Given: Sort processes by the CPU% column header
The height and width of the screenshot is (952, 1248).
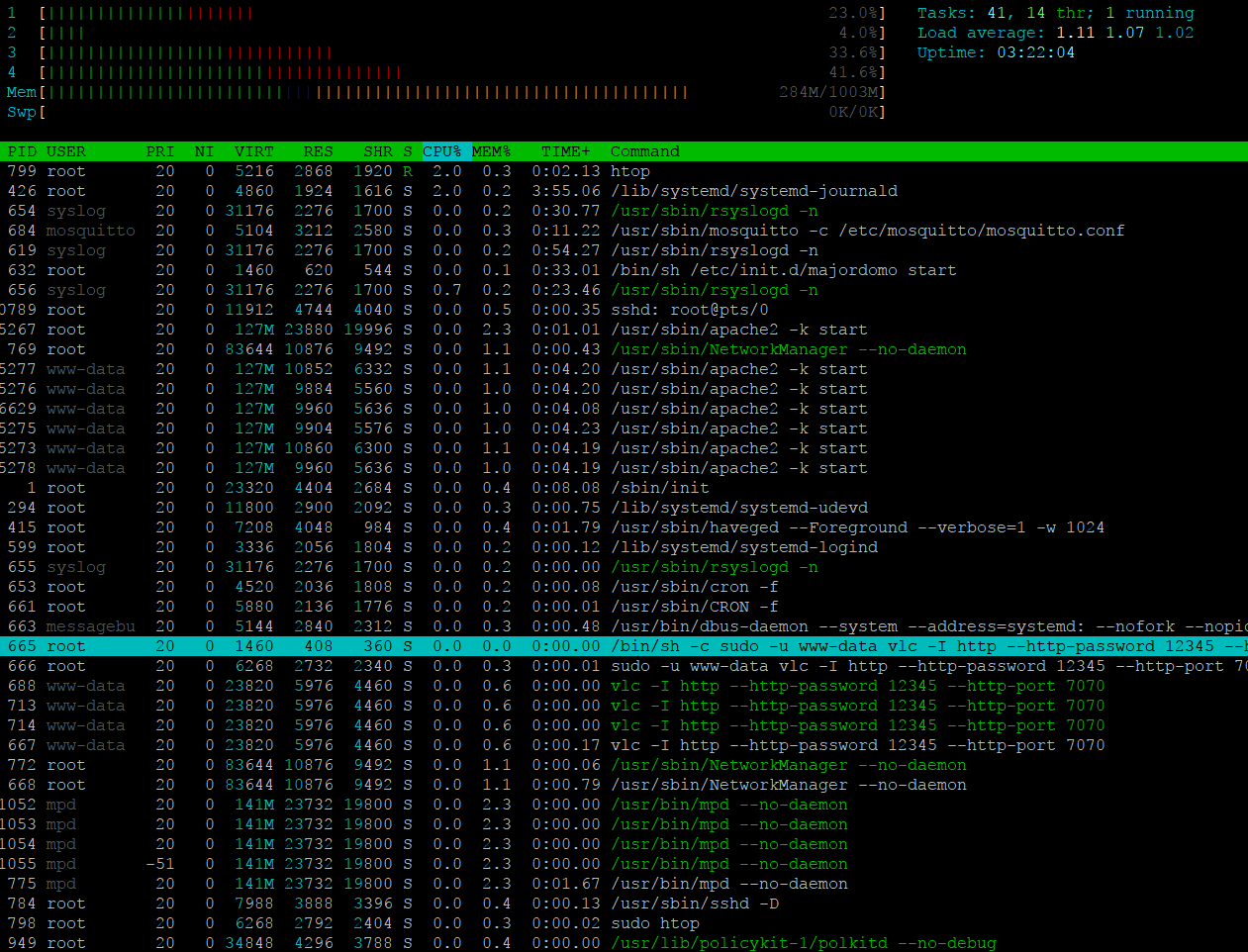Looking at the screenshot, I should coord(442,151).
